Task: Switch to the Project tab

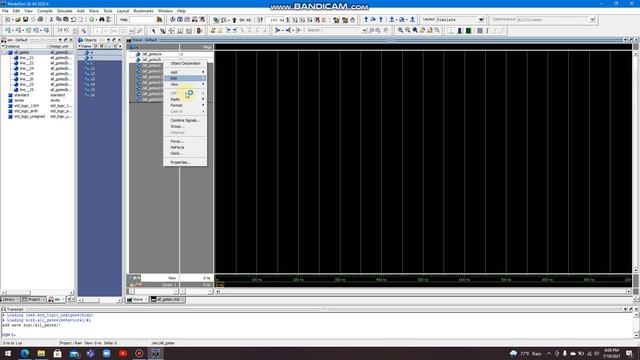Action: coord(33,300)
